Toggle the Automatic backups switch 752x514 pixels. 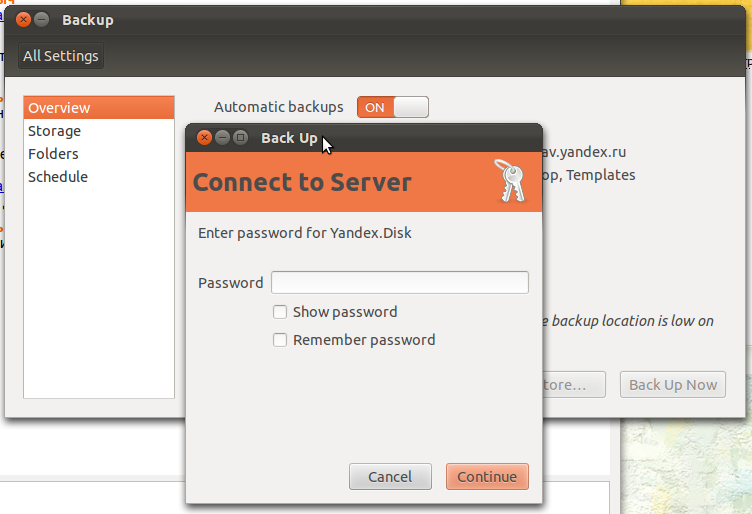[x=393, y=107]
